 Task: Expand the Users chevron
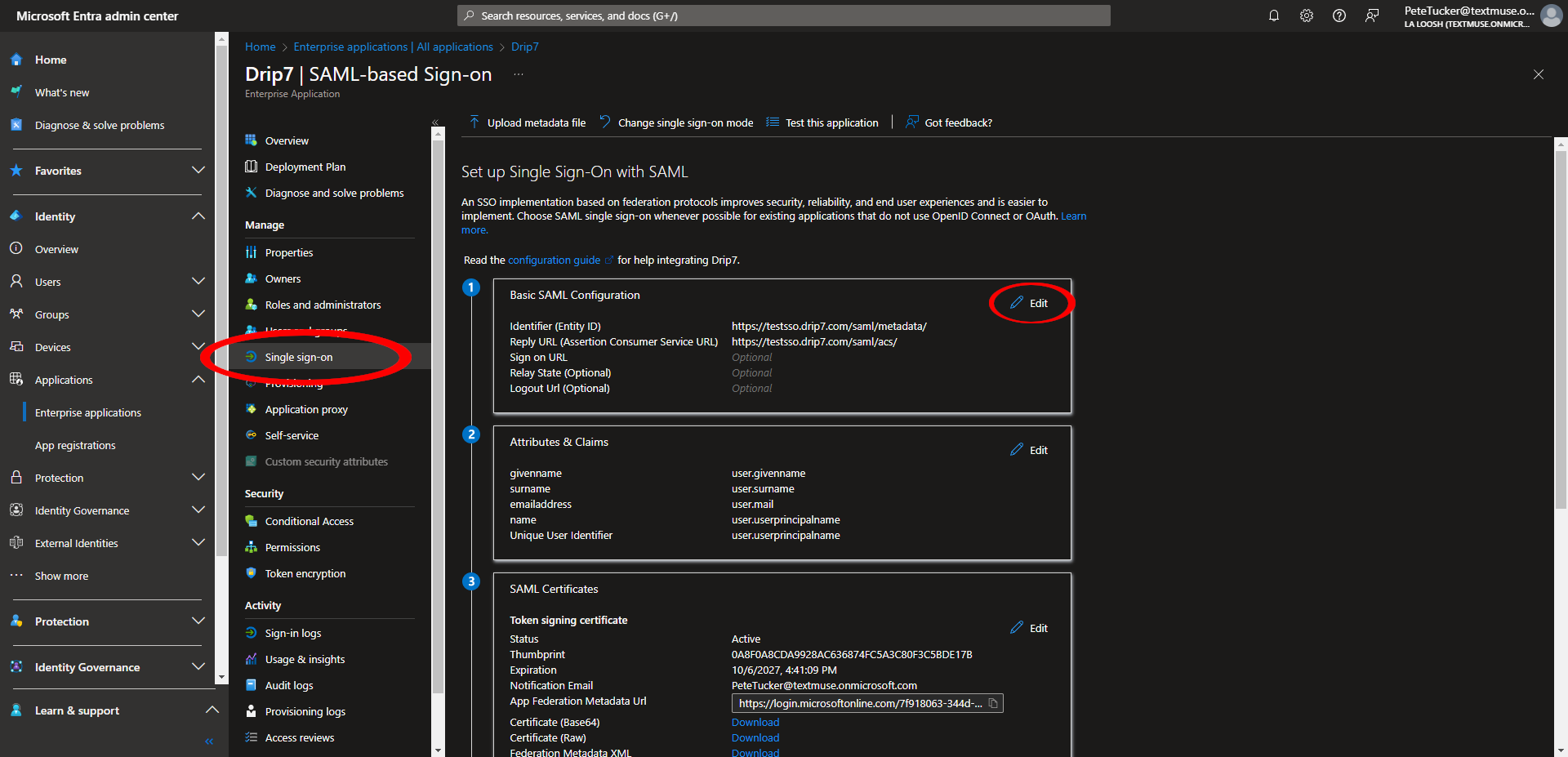198,281
